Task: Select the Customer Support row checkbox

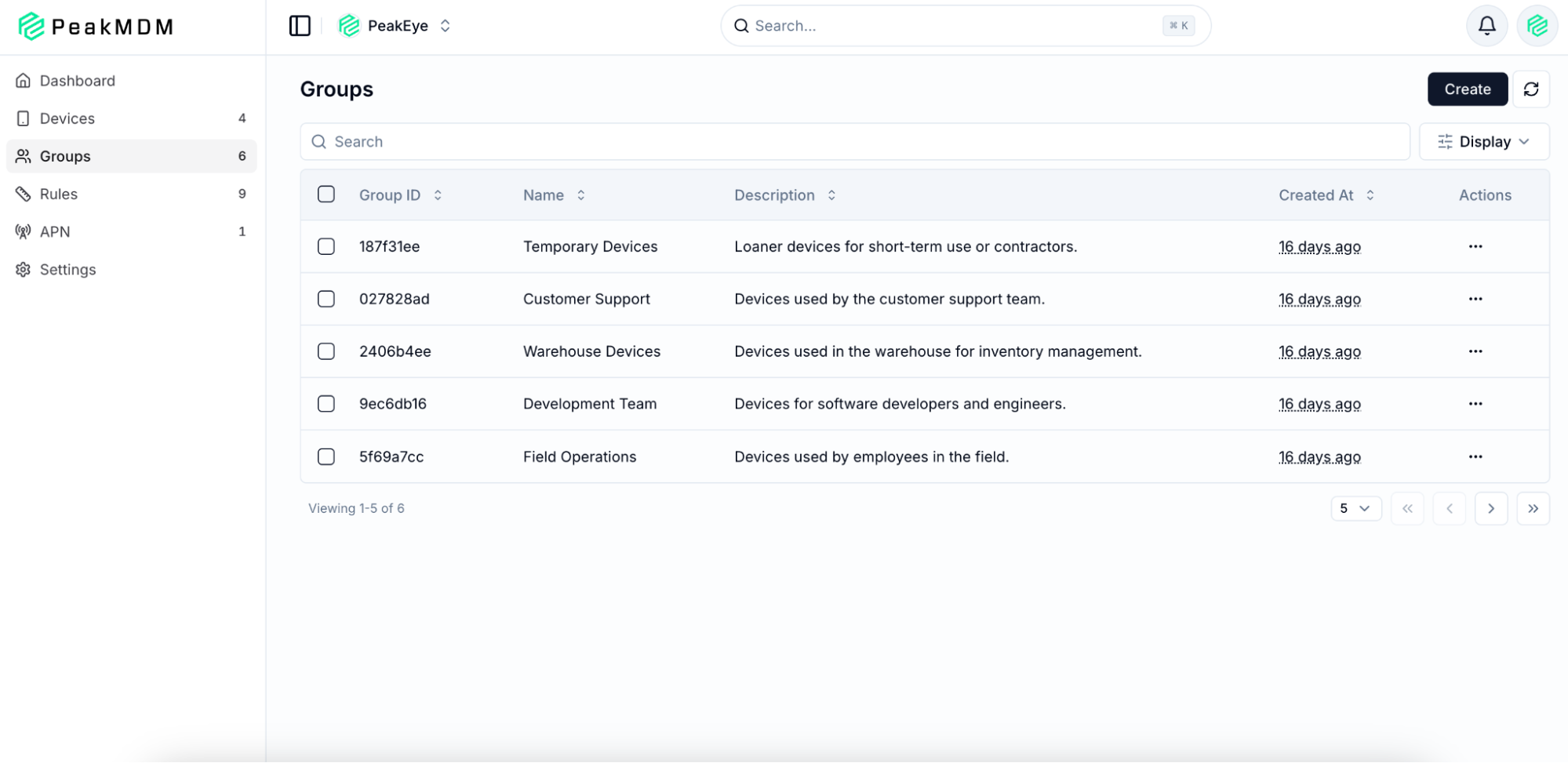Action: (326, 299)
